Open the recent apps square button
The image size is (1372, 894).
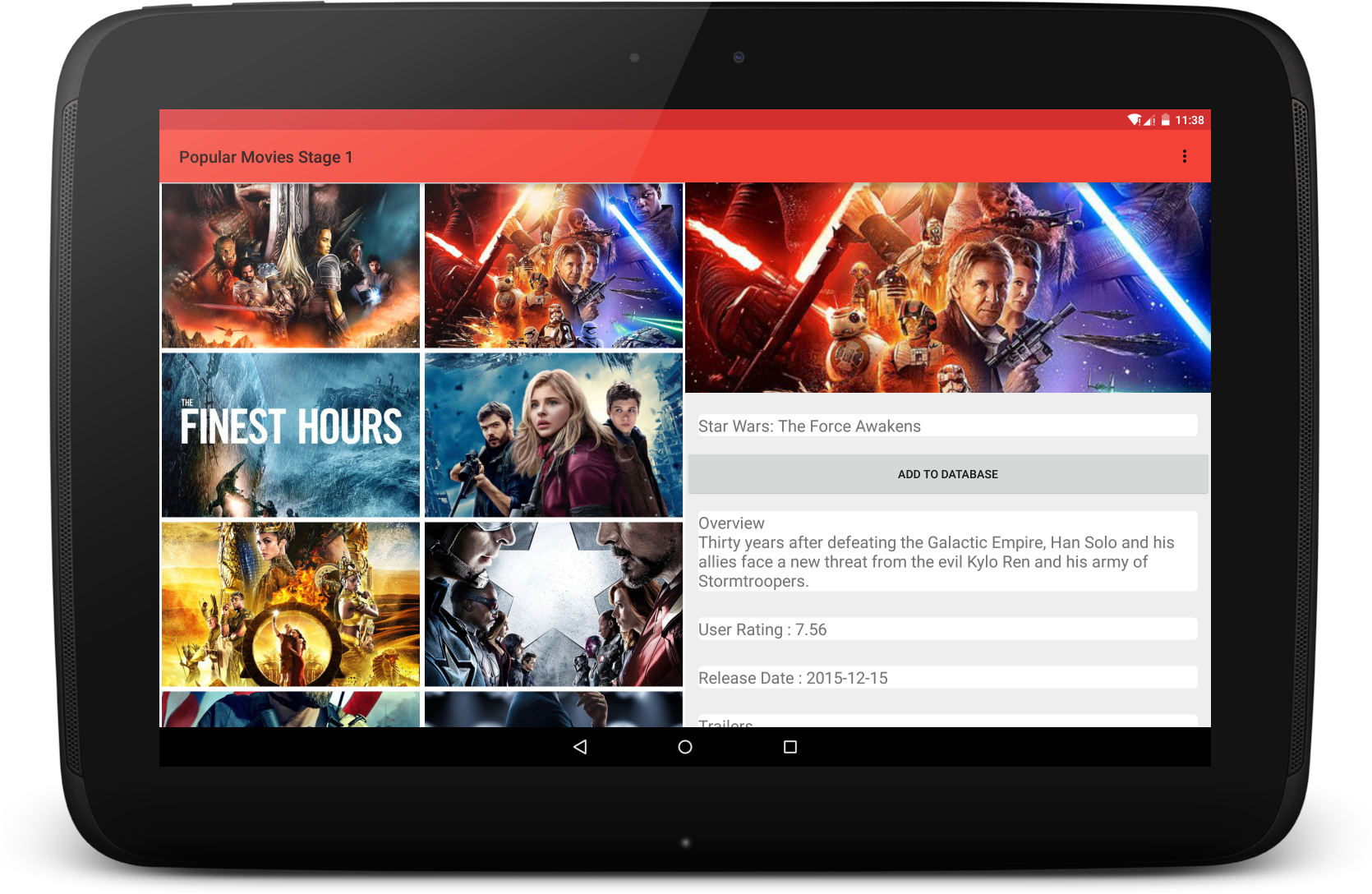(790, 747)
